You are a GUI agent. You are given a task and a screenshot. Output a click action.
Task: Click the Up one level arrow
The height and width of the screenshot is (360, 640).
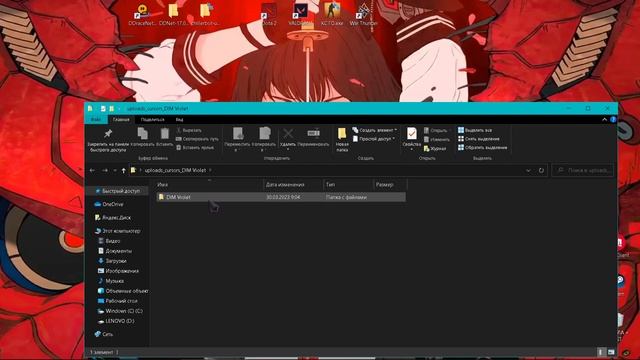[123, 170]
